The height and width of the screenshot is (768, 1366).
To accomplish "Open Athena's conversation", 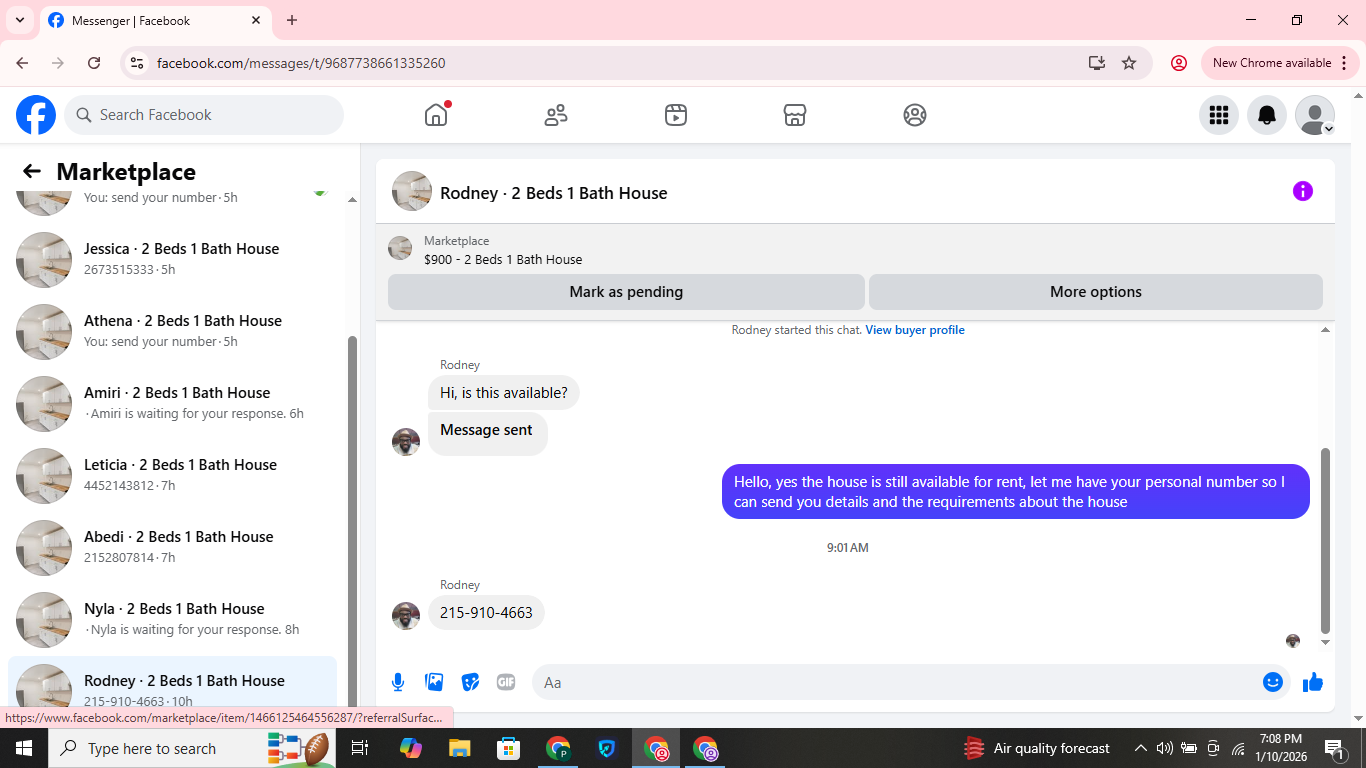I will tap(172, 331).
